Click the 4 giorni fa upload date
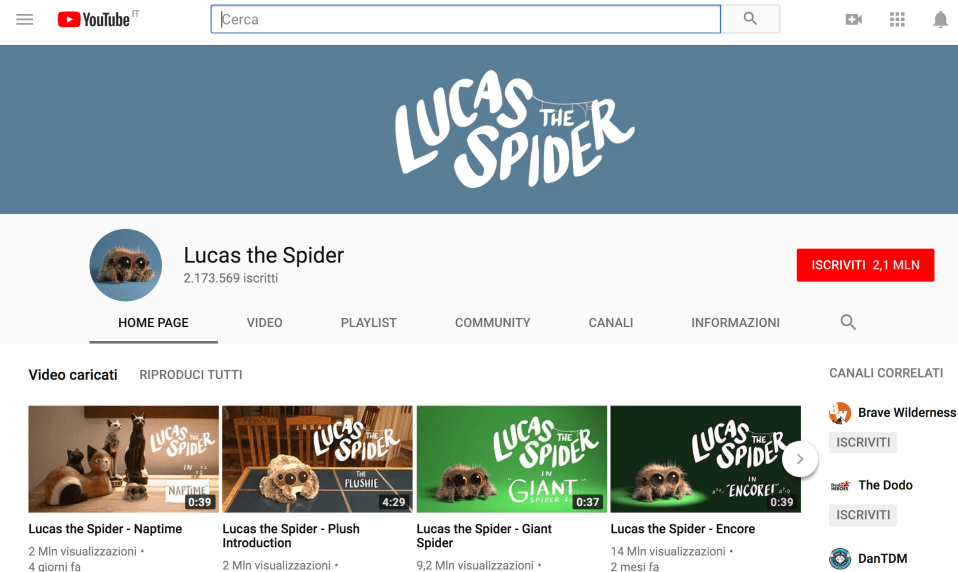The width and height of the screenshot is (958, 572). point(54,566)
